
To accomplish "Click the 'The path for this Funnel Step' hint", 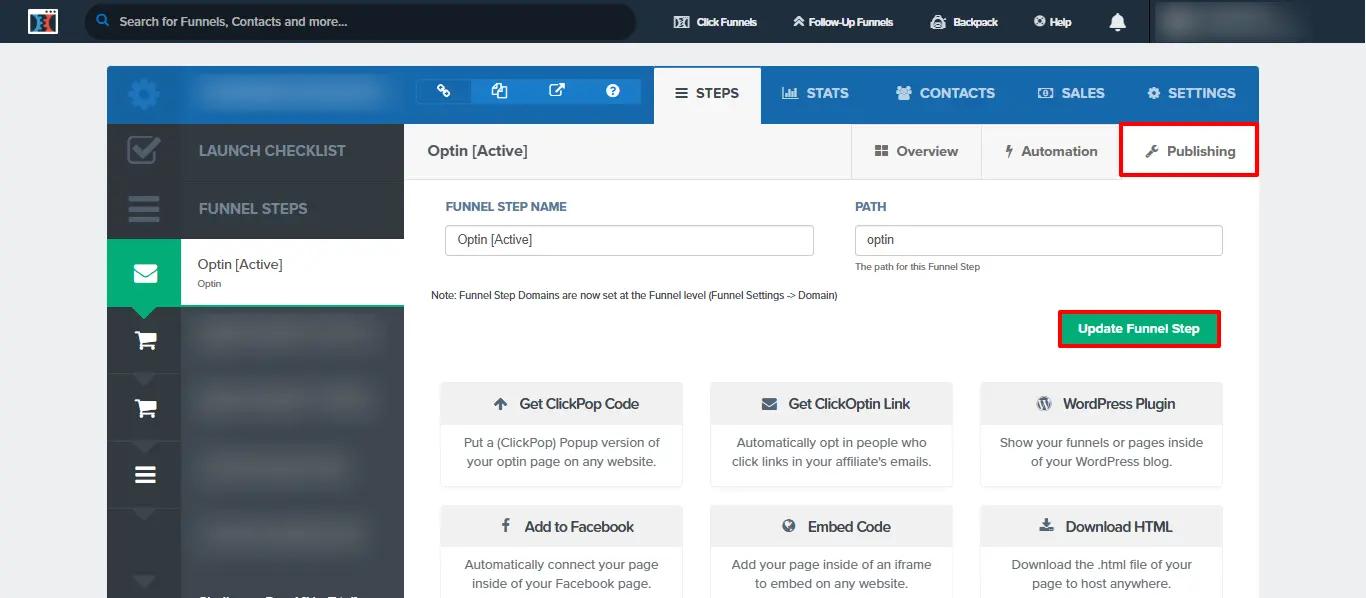I will [917, 267].
